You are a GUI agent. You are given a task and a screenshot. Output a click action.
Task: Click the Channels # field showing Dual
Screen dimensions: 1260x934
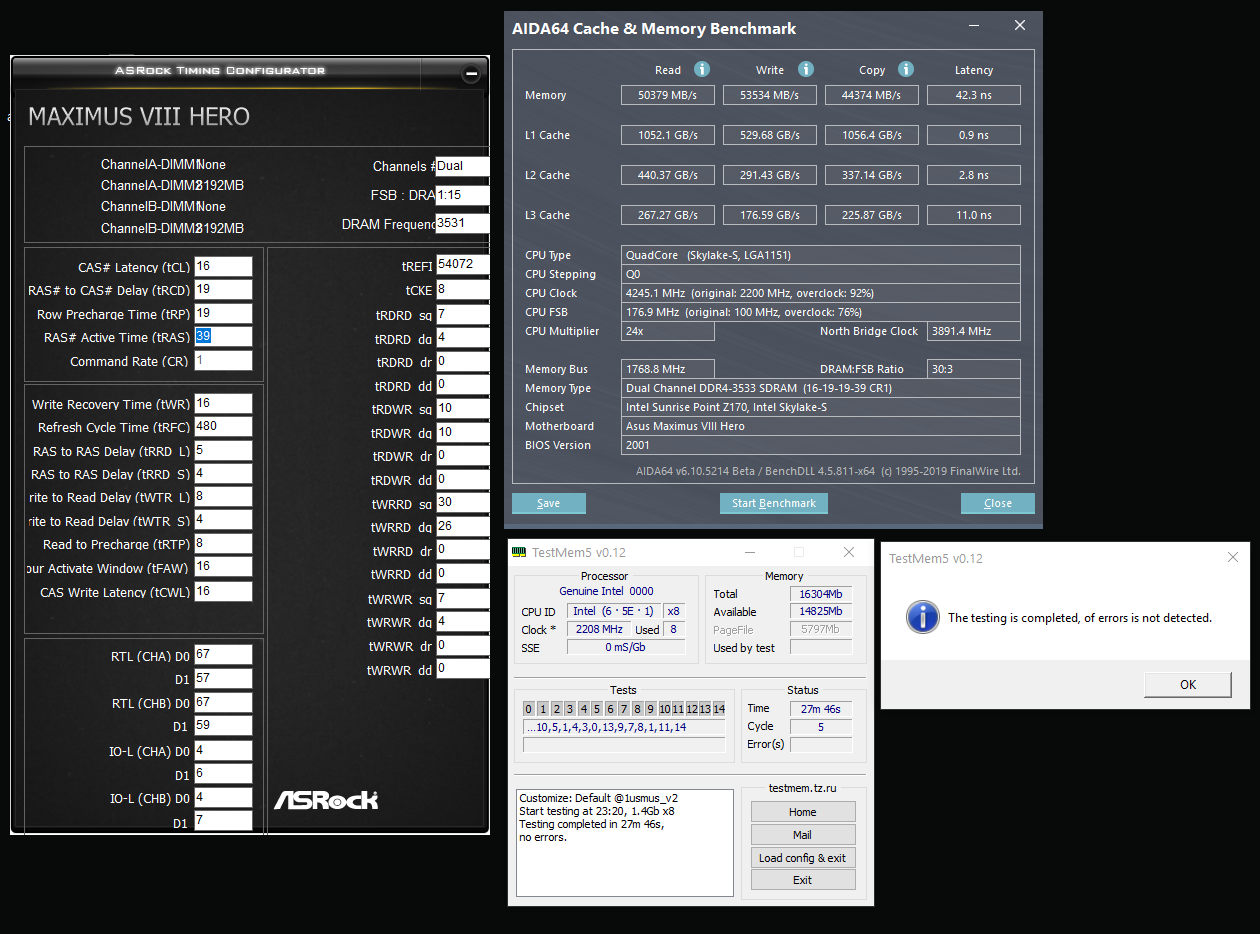(463, 166)
